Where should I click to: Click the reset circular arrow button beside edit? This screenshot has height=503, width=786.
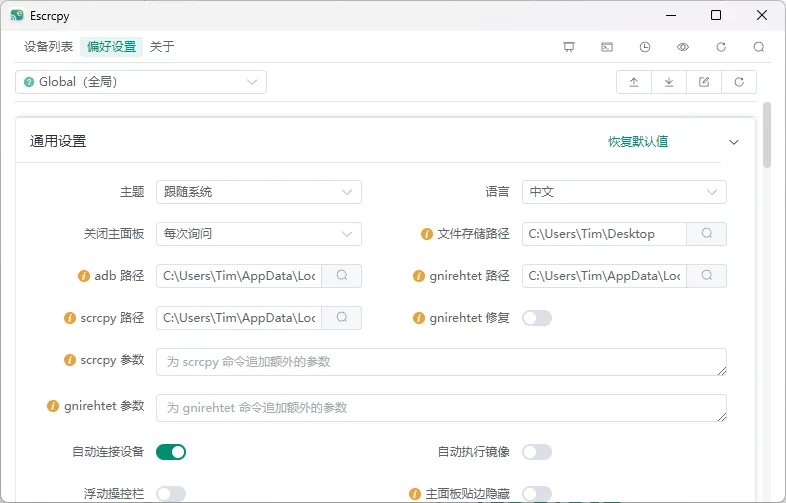[x=739, y=82]
